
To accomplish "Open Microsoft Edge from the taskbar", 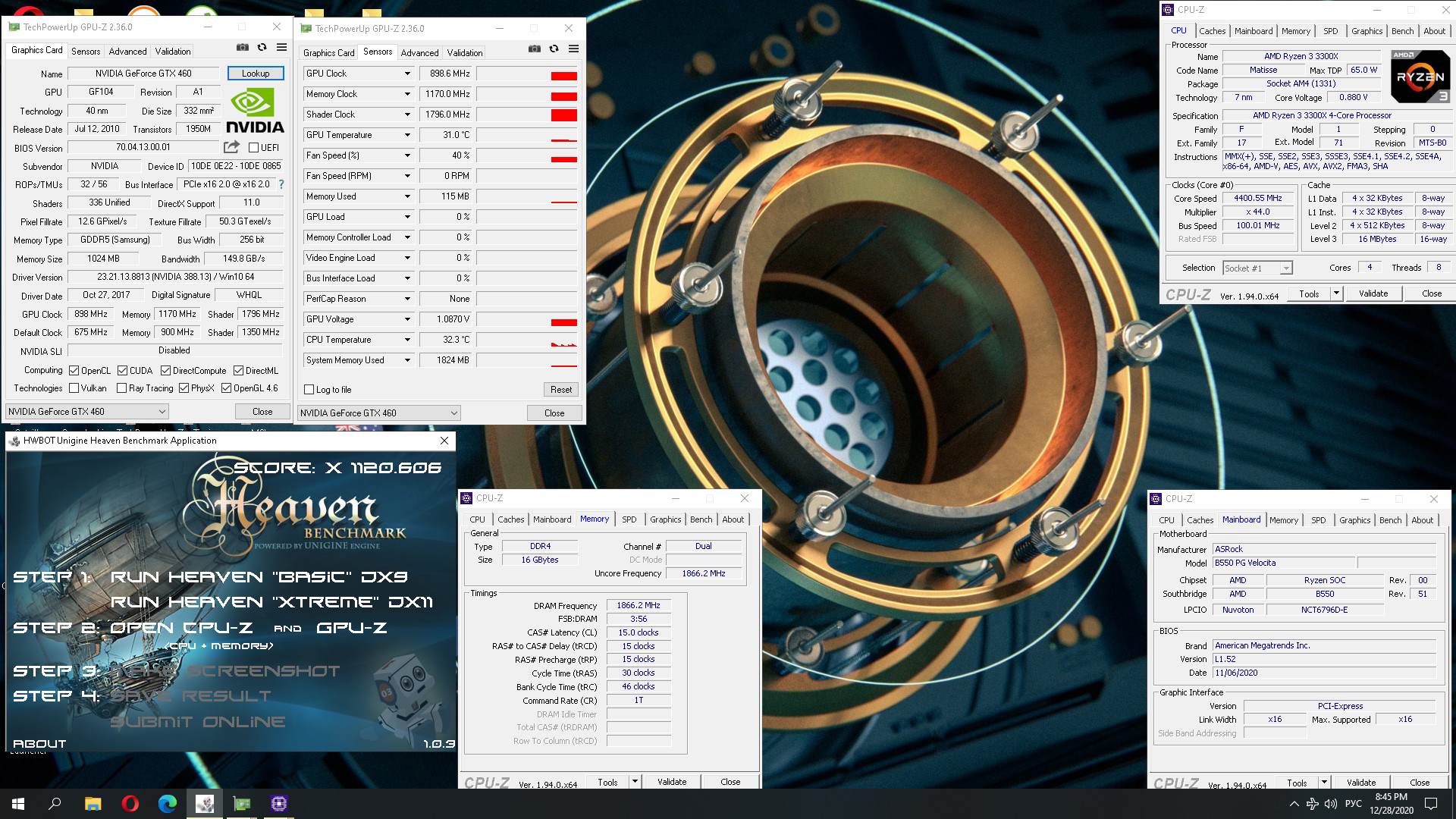I will click(x=167, y=804).
